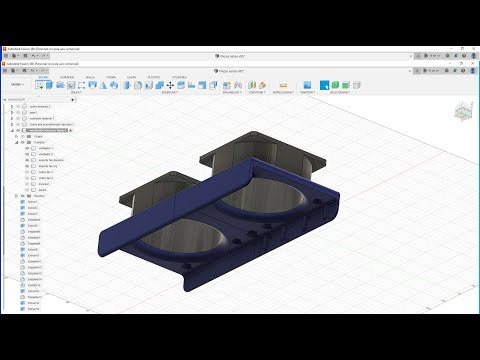This screenshot has width=480, height=360.
Task: Toggle the Origen folder eye icon
Action: [x=23, y=136]
